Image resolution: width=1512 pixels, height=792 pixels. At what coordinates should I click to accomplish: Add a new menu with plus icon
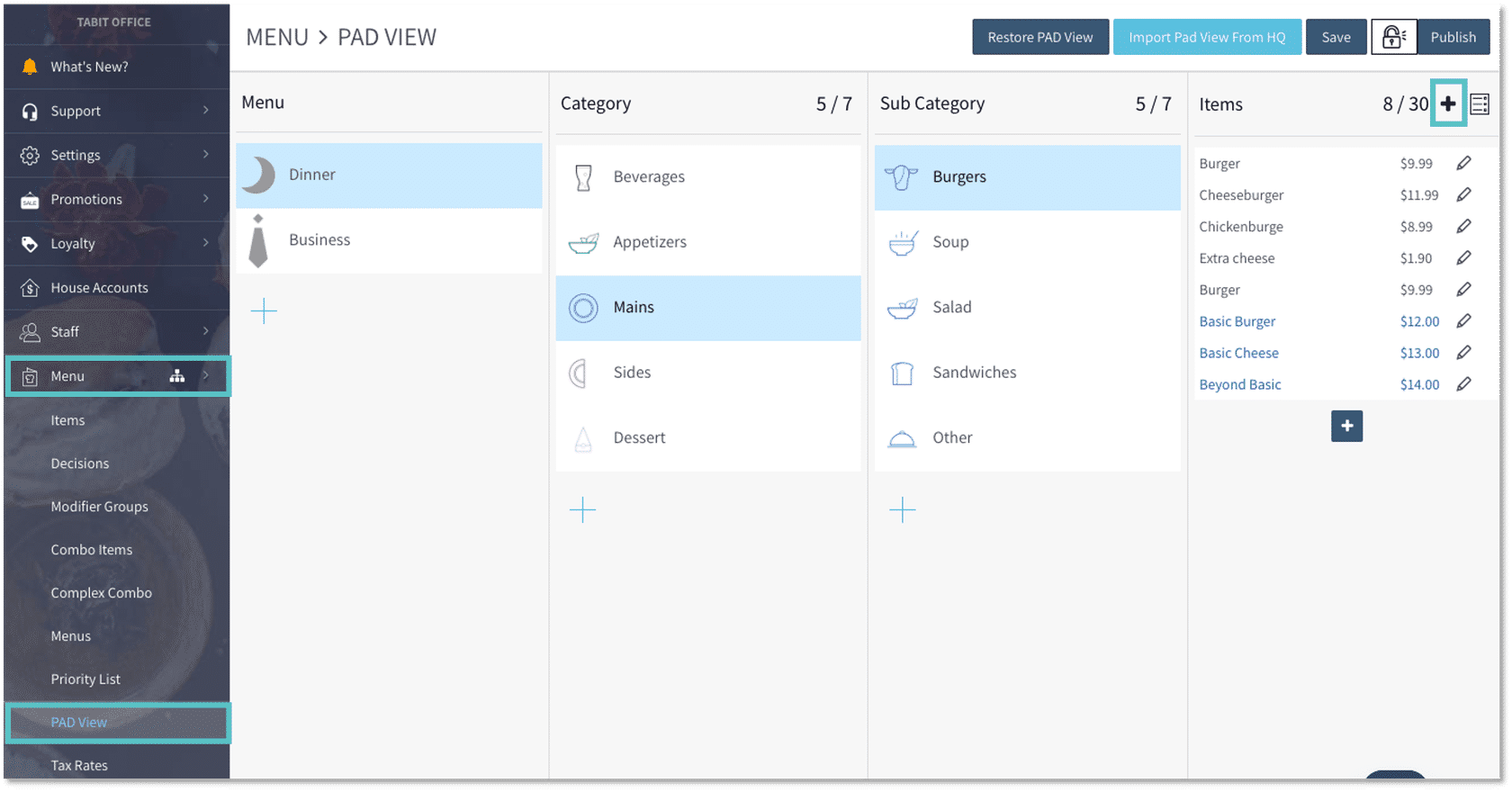click(264, 311)
